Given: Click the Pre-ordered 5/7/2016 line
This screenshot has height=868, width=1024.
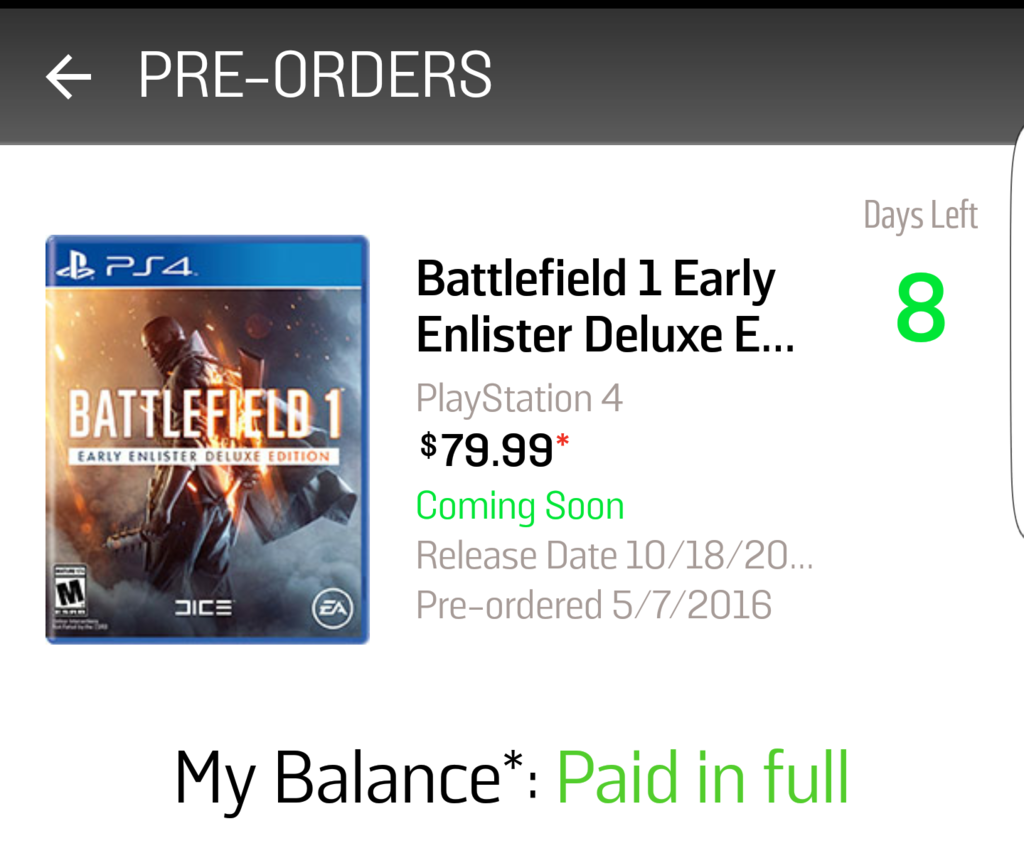Looking at the screenshot, I should [x=594, y=605].
